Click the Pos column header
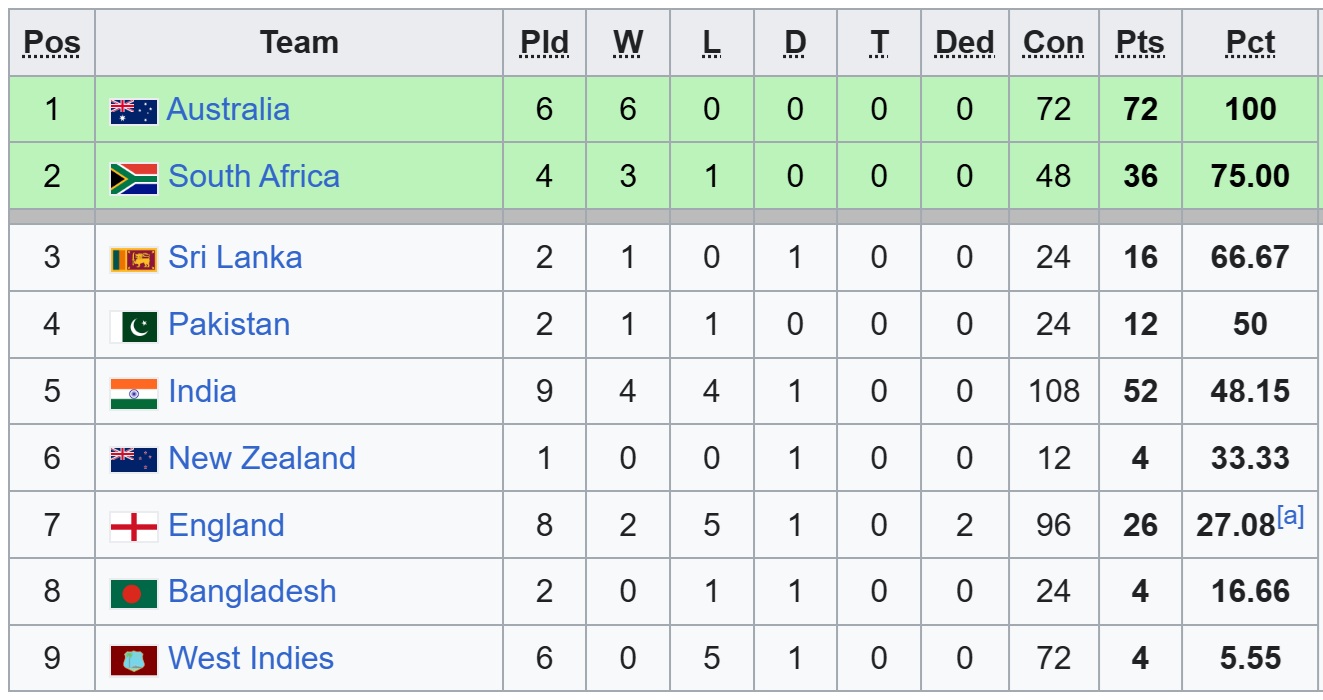 (52, 43)
